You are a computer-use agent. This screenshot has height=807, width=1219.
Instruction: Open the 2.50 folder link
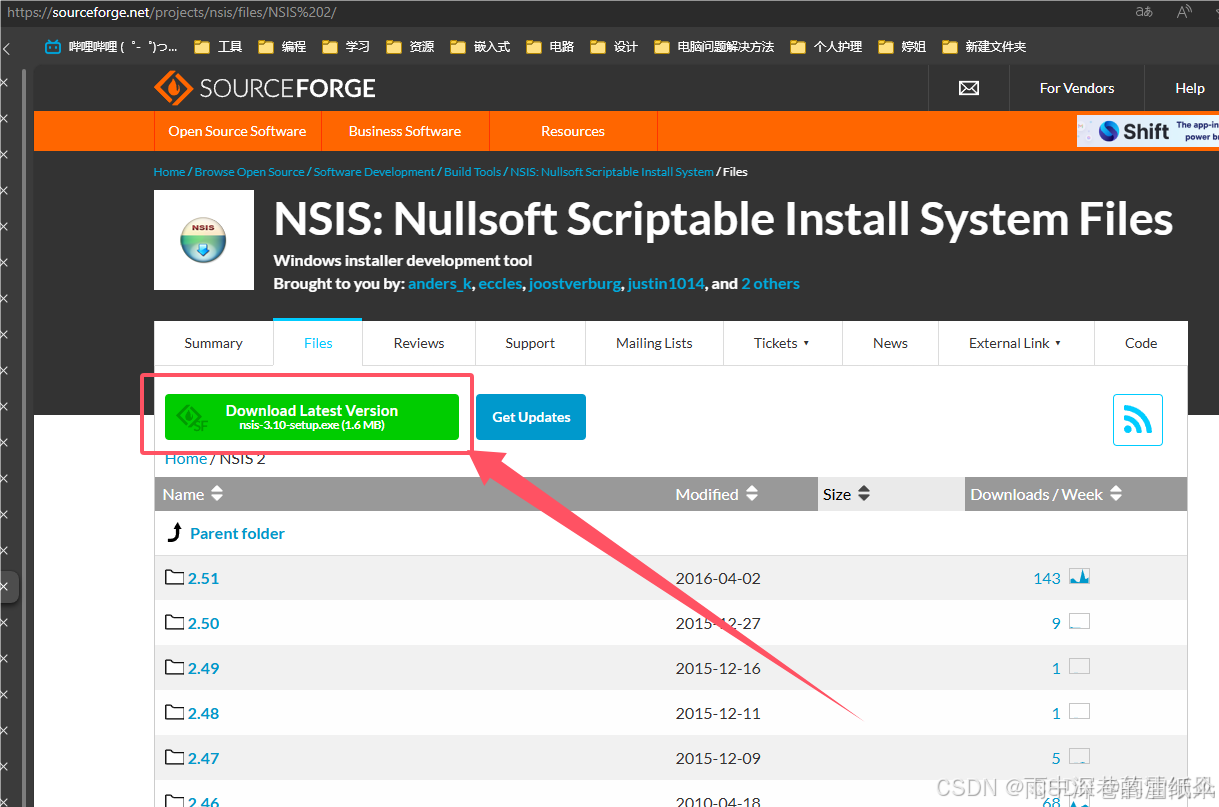point(203,623)
